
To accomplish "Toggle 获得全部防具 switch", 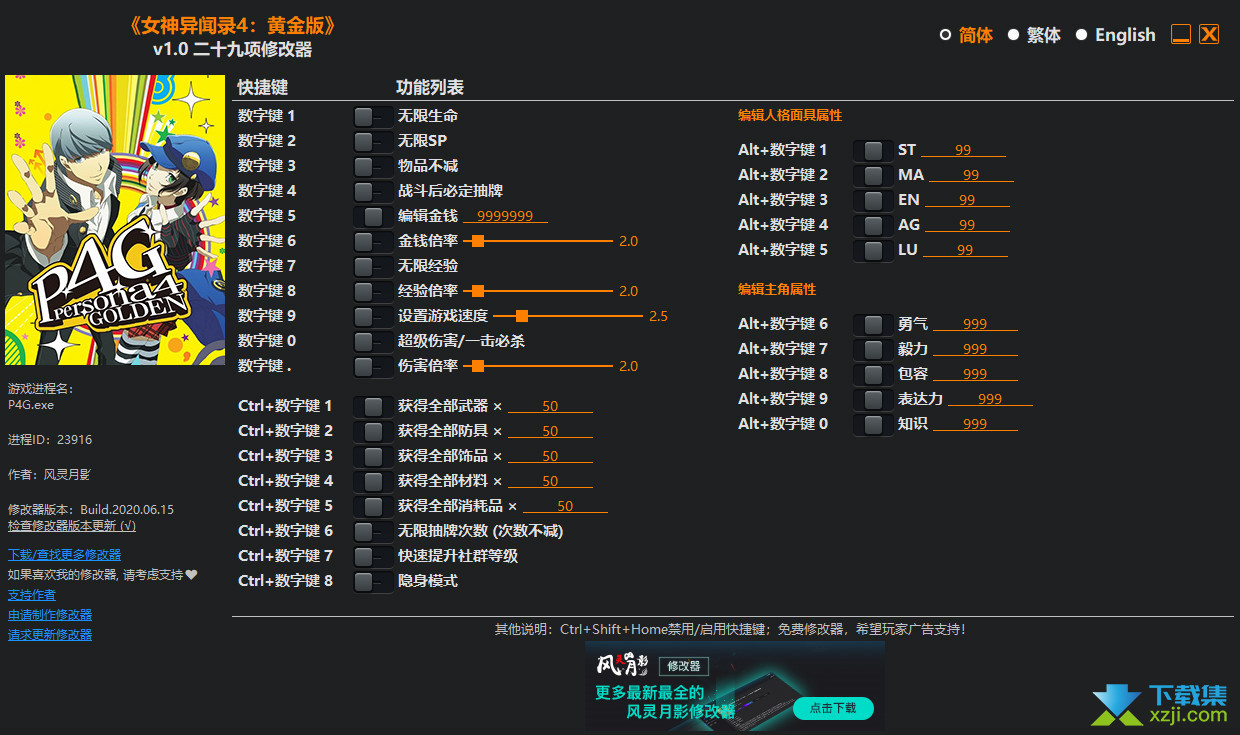I will tap(373, 431).
